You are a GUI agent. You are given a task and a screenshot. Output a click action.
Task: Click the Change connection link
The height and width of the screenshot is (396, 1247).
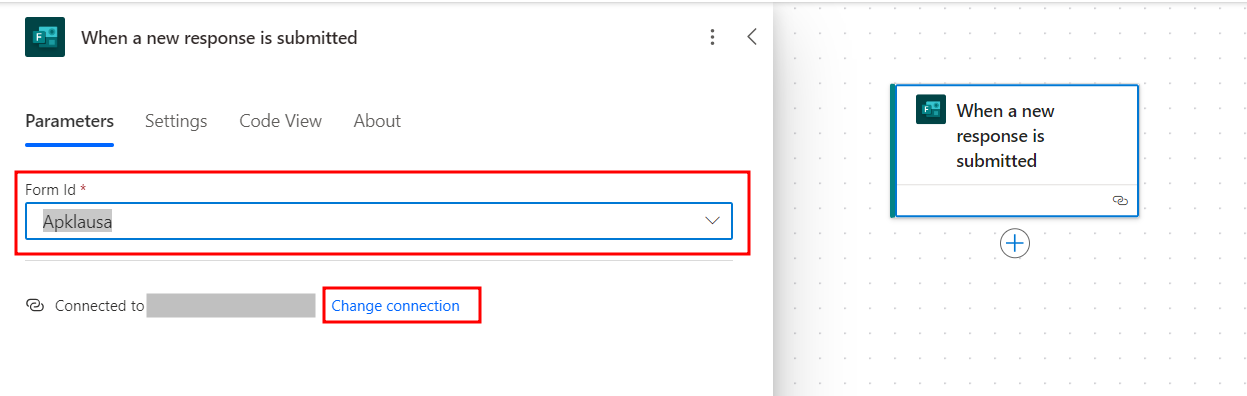[396, 306]
